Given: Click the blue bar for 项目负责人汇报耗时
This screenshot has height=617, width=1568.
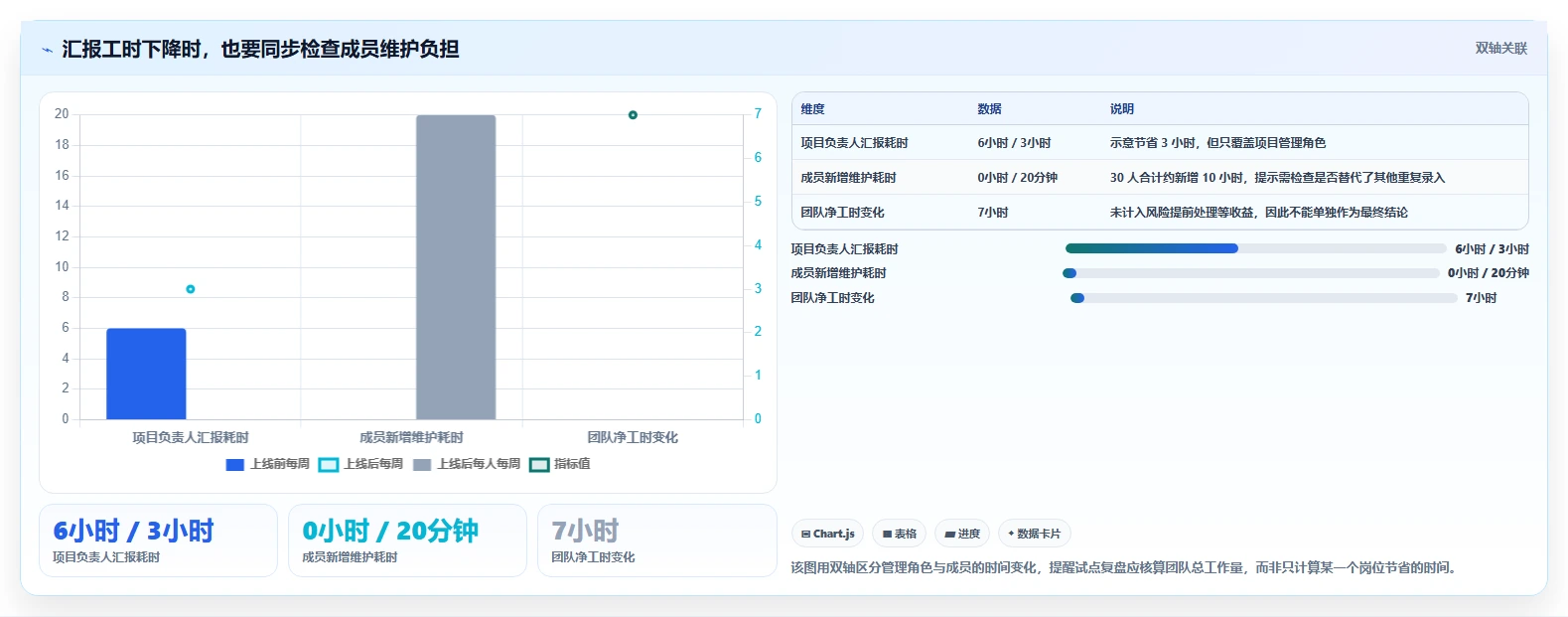Looking at the screenshot, I should [x=146, y=374].
